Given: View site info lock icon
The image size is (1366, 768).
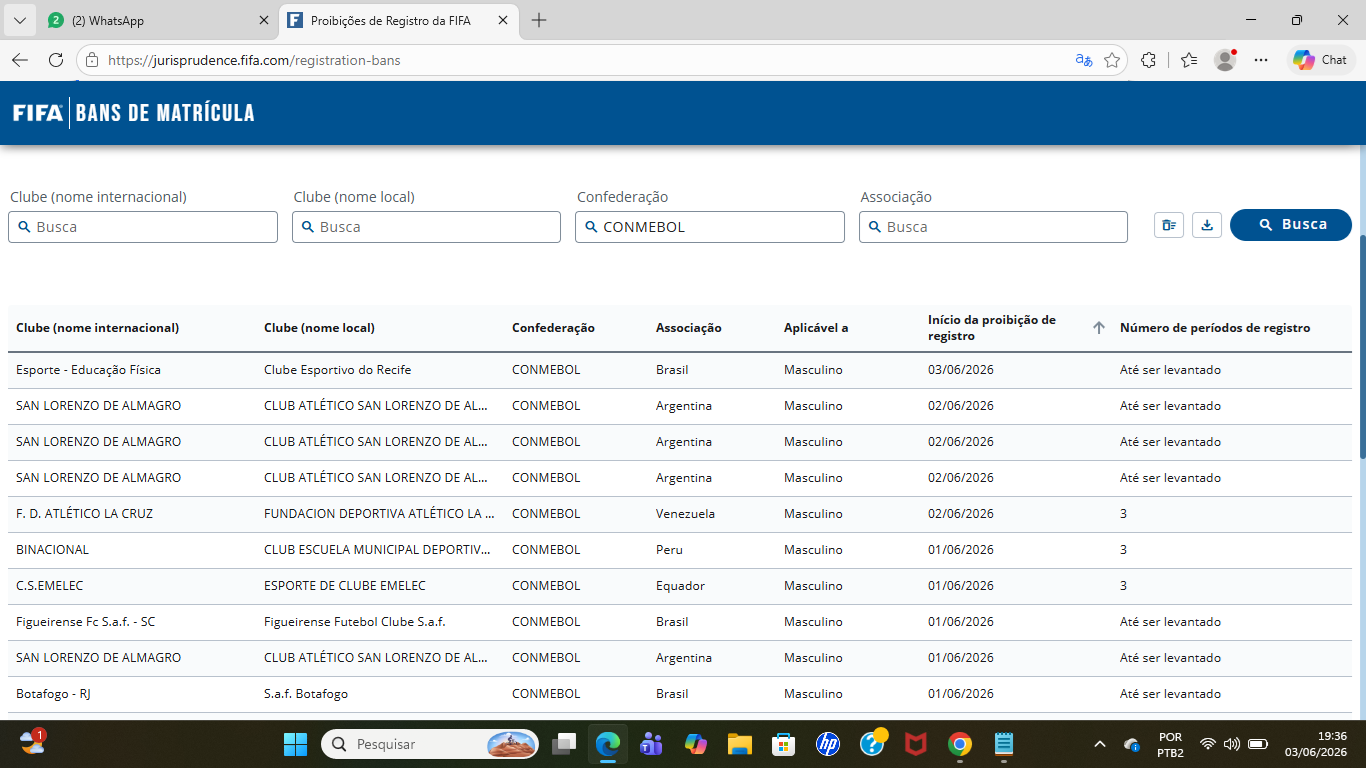Looking at the screenshot, I should point(92,60).
